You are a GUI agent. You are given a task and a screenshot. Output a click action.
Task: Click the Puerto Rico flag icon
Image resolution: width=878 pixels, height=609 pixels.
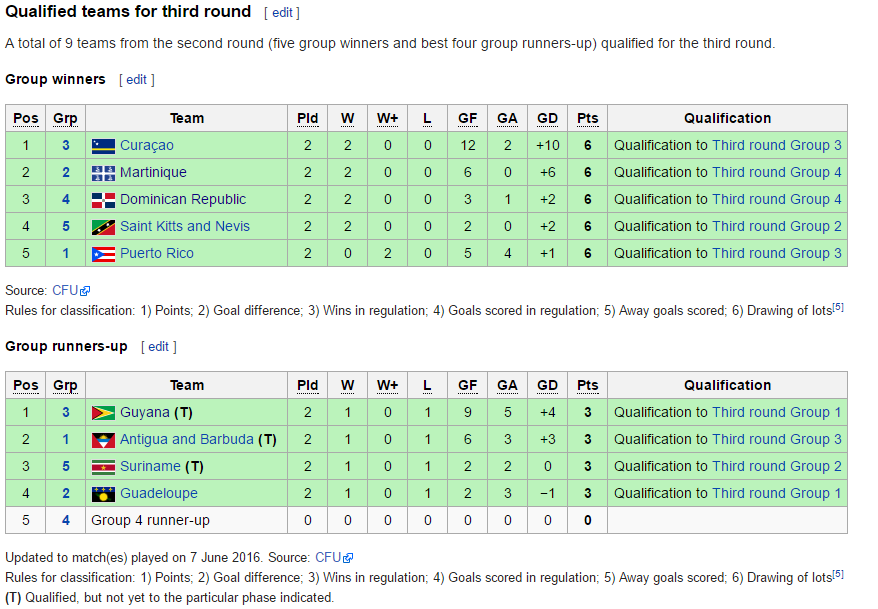click(103, 254)
